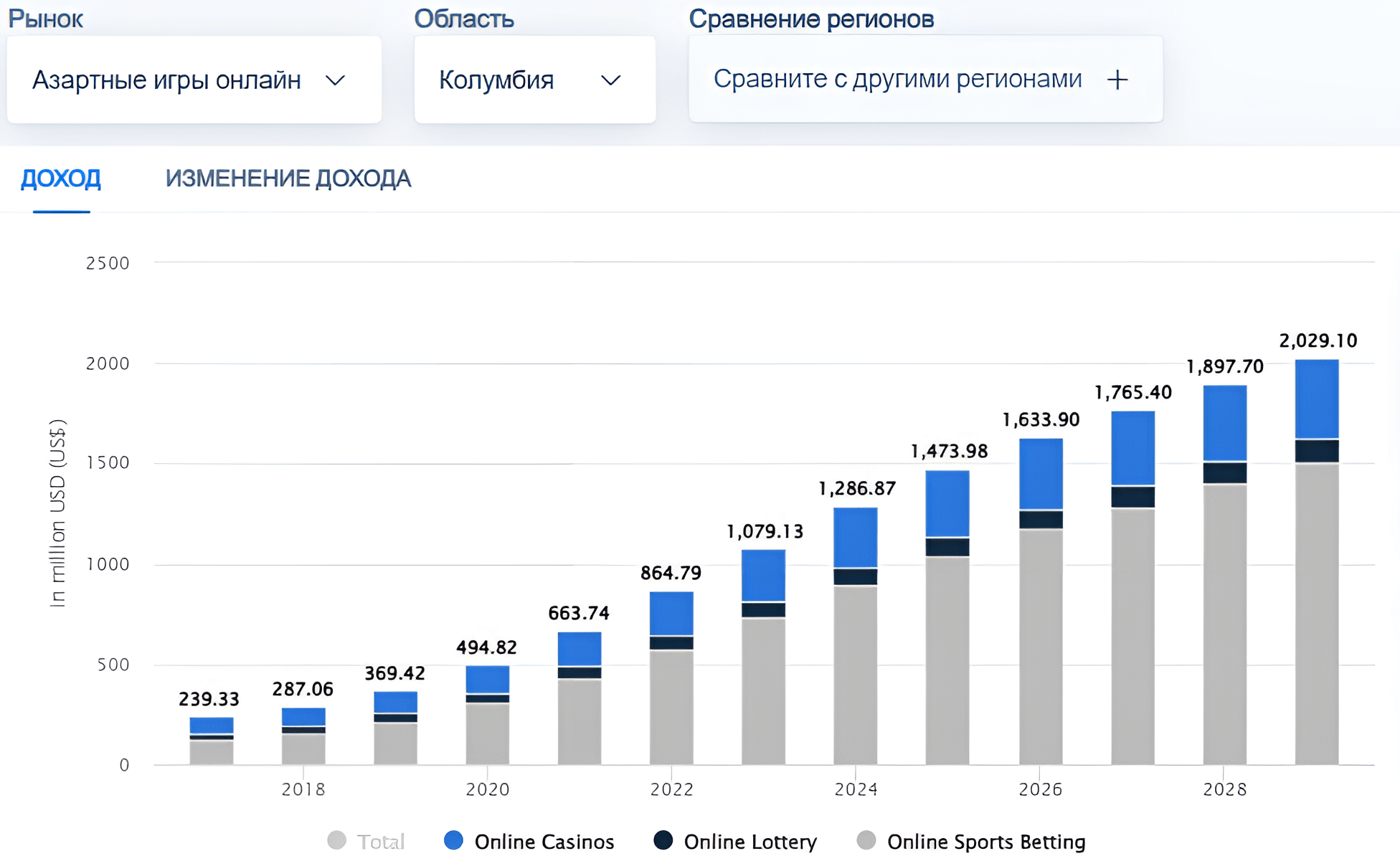Viewport: 1400px width, 866px height.
Task: Click the 2026 bar labeled 1,633.90
Action: point(1041,602)
